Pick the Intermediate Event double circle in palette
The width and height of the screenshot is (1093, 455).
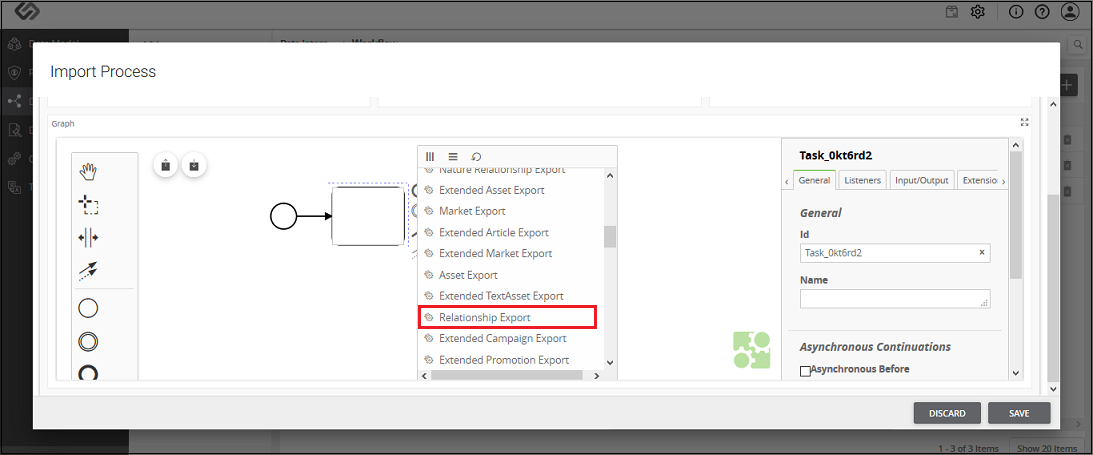(x=88, y=341)
